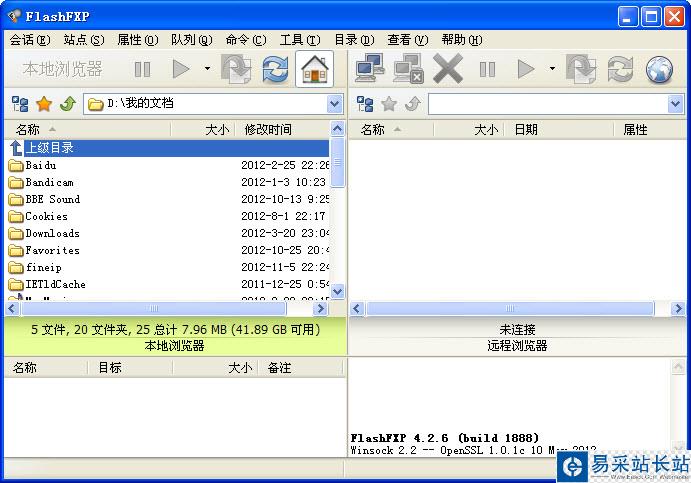
Task: Click the queue 备注 column header
Action: coord(301,368)
